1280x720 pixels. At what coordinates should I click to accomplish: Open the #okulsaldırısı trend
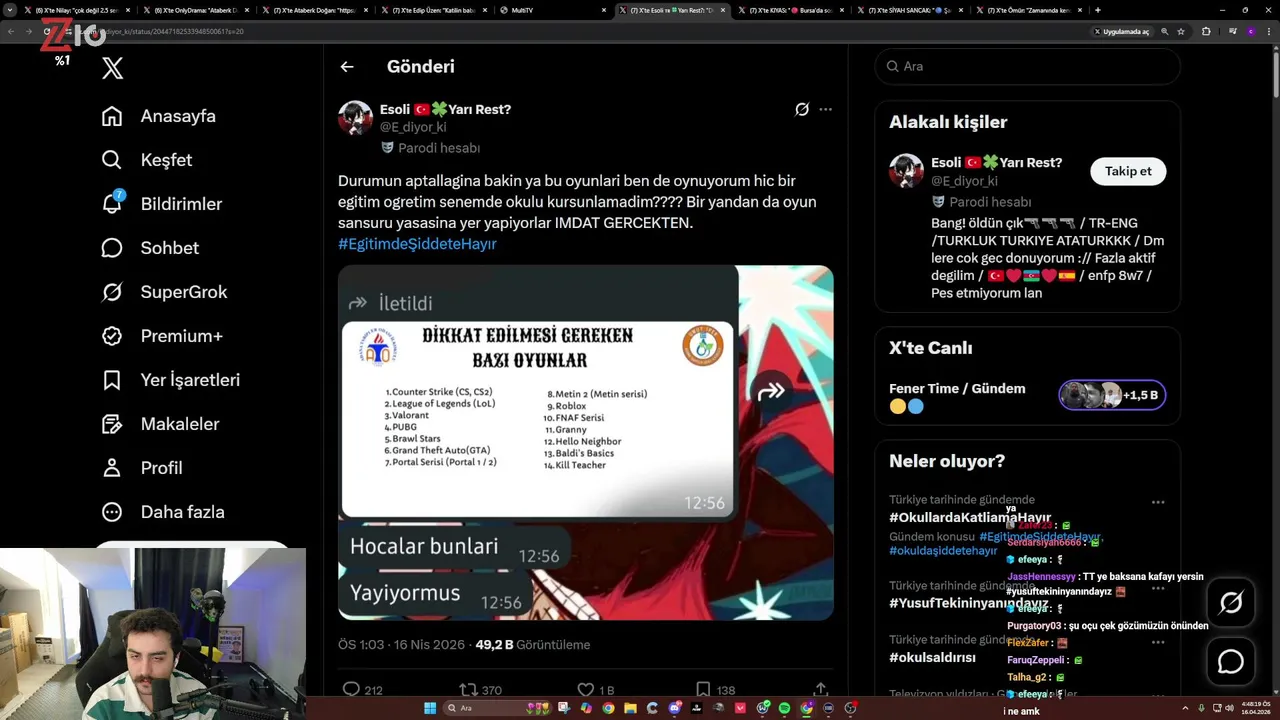point(932,657)
